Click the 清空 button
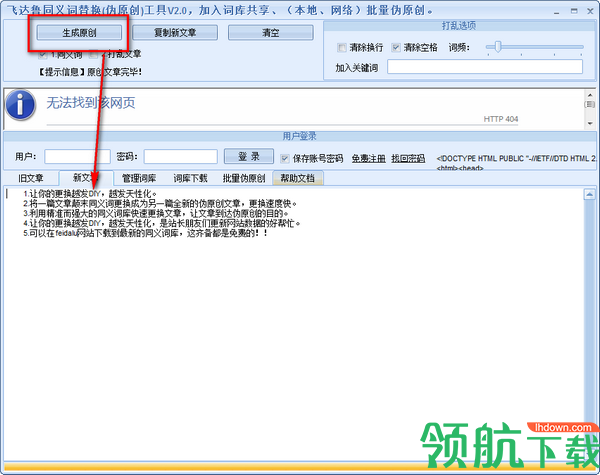Viewport: 600px width, 475px height. [271, 33]
